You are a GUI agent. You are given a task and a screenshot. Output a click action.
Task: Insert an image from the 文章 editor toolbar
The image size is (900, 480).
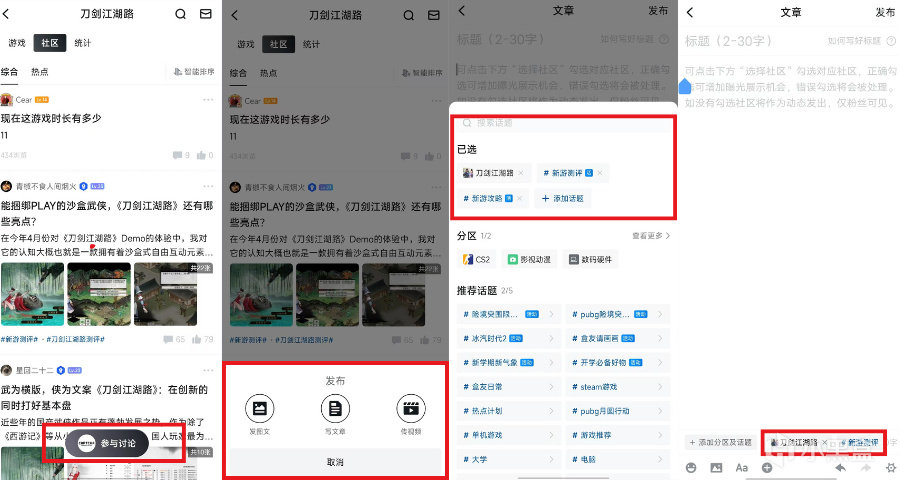(716, 468)
